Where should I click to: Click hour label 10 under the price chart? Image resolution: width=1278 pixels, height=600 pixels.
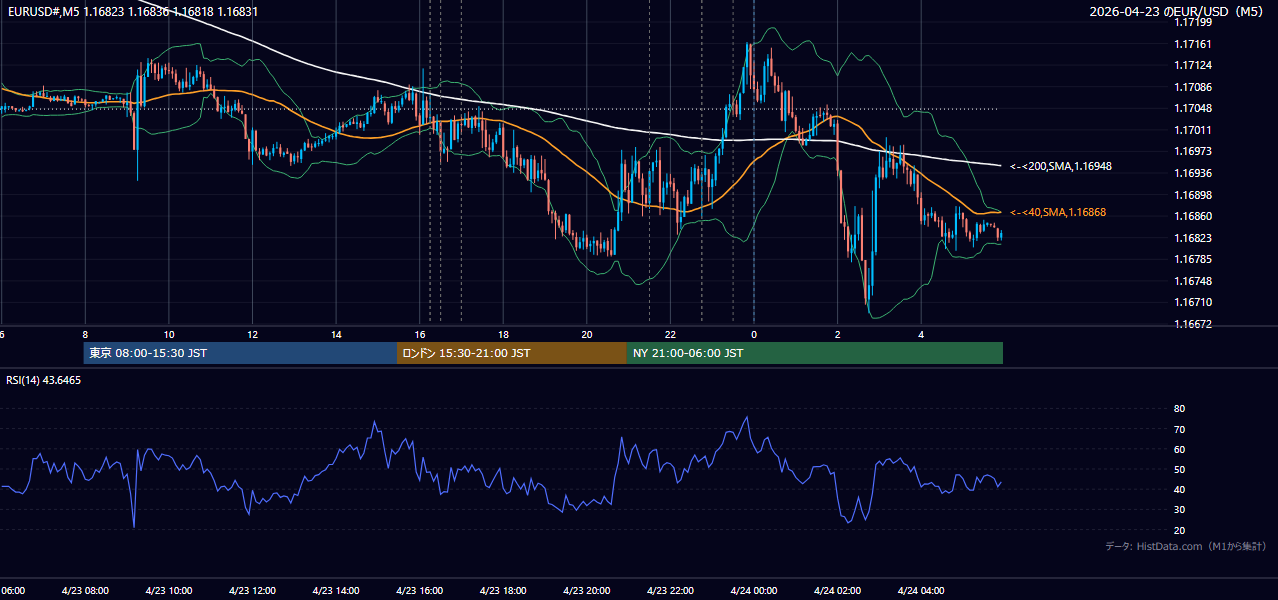[169, 334]
